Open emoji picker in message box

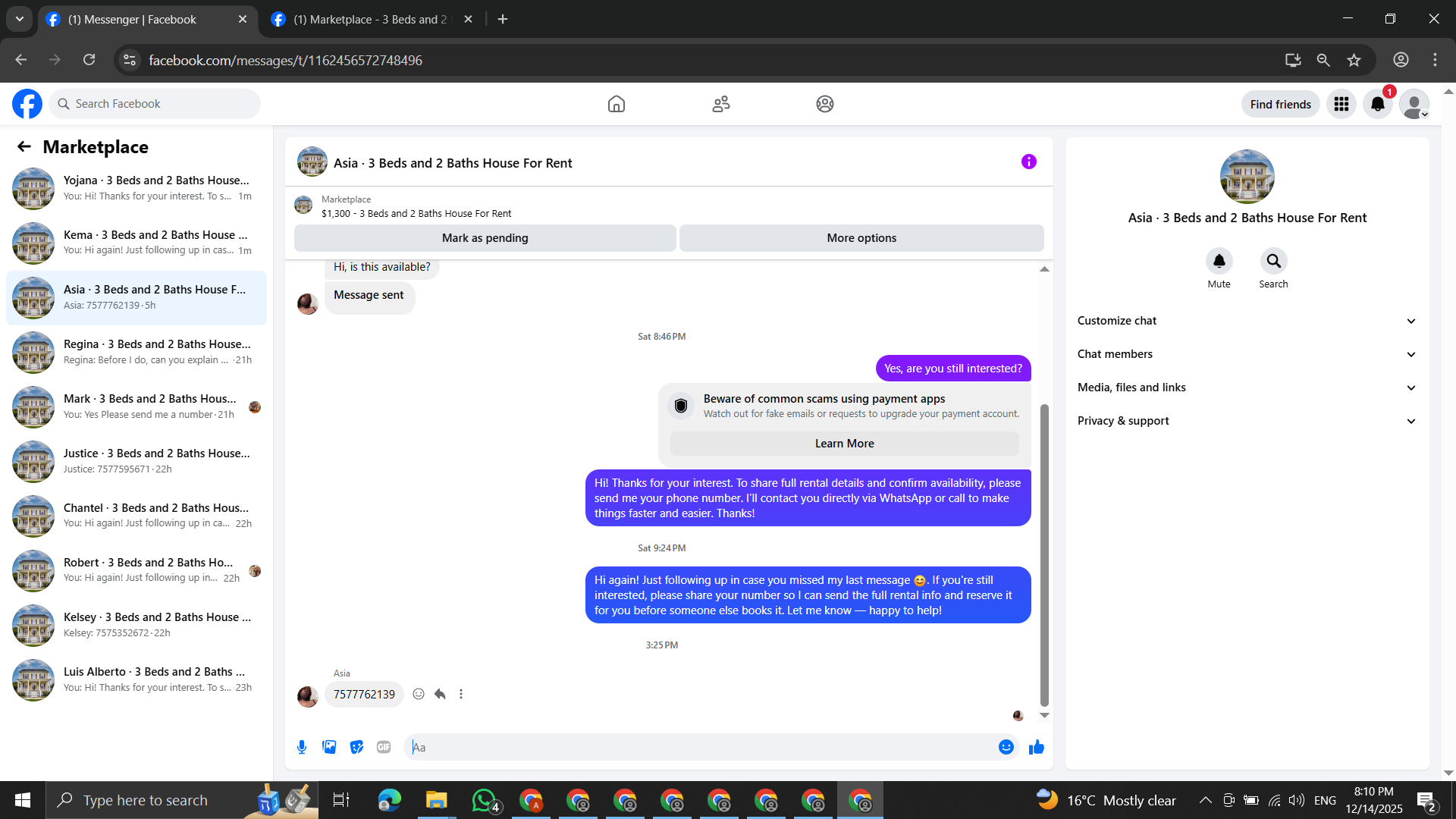click(x=1006, y=747)
